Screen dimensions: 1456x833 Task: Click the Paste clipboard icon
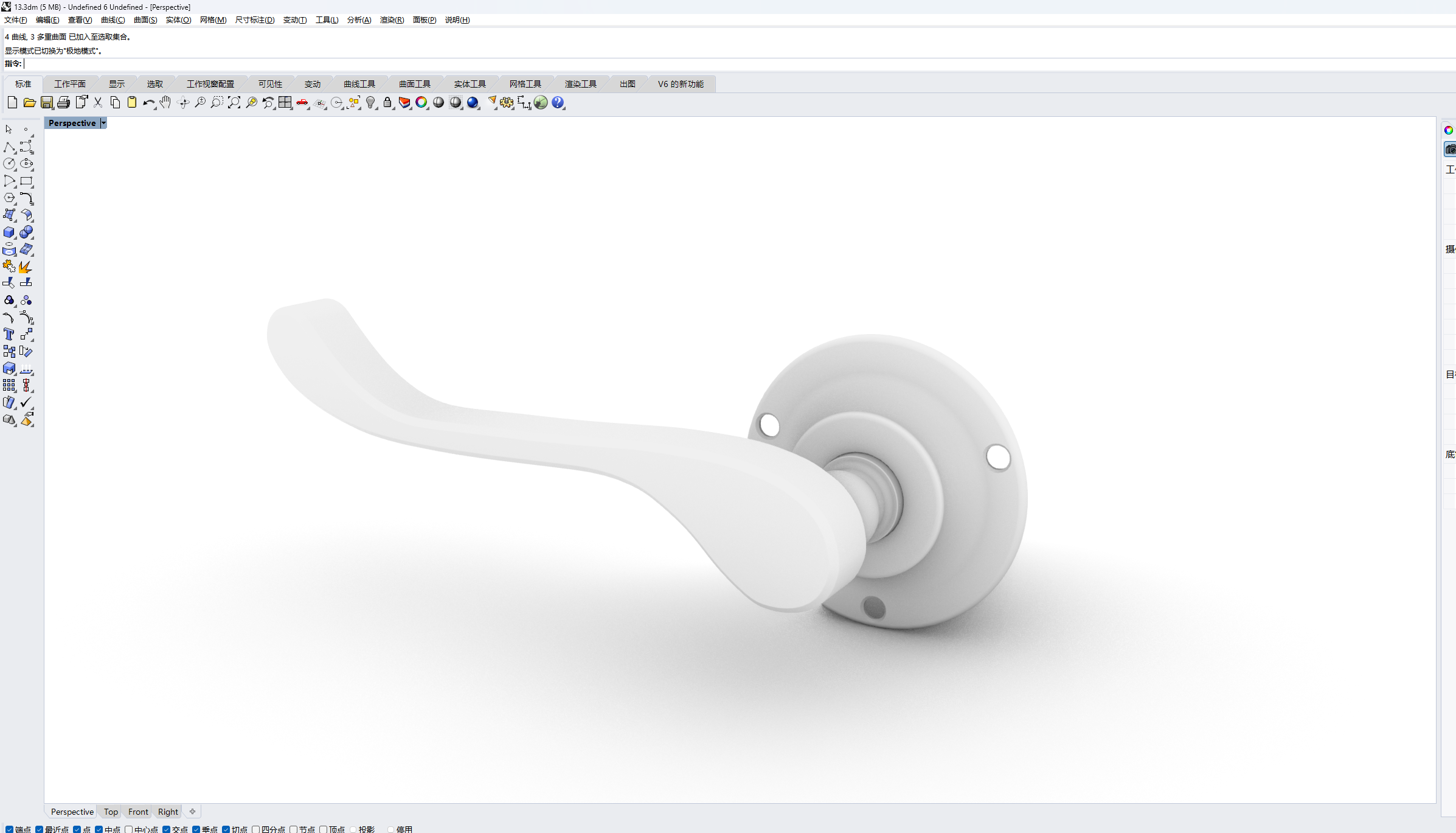132,102
